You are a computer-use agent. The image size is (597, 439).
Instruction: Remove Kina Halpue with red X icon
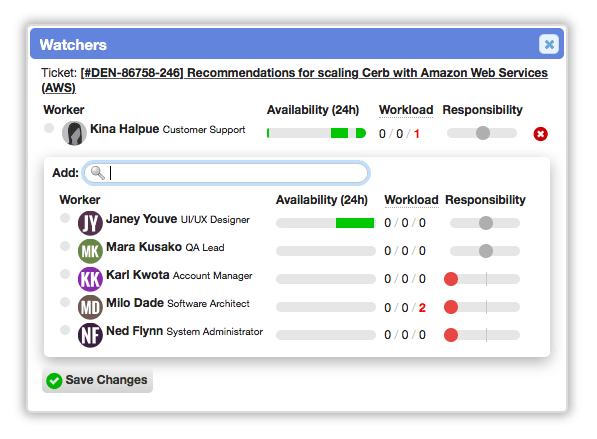click(540, 134)
